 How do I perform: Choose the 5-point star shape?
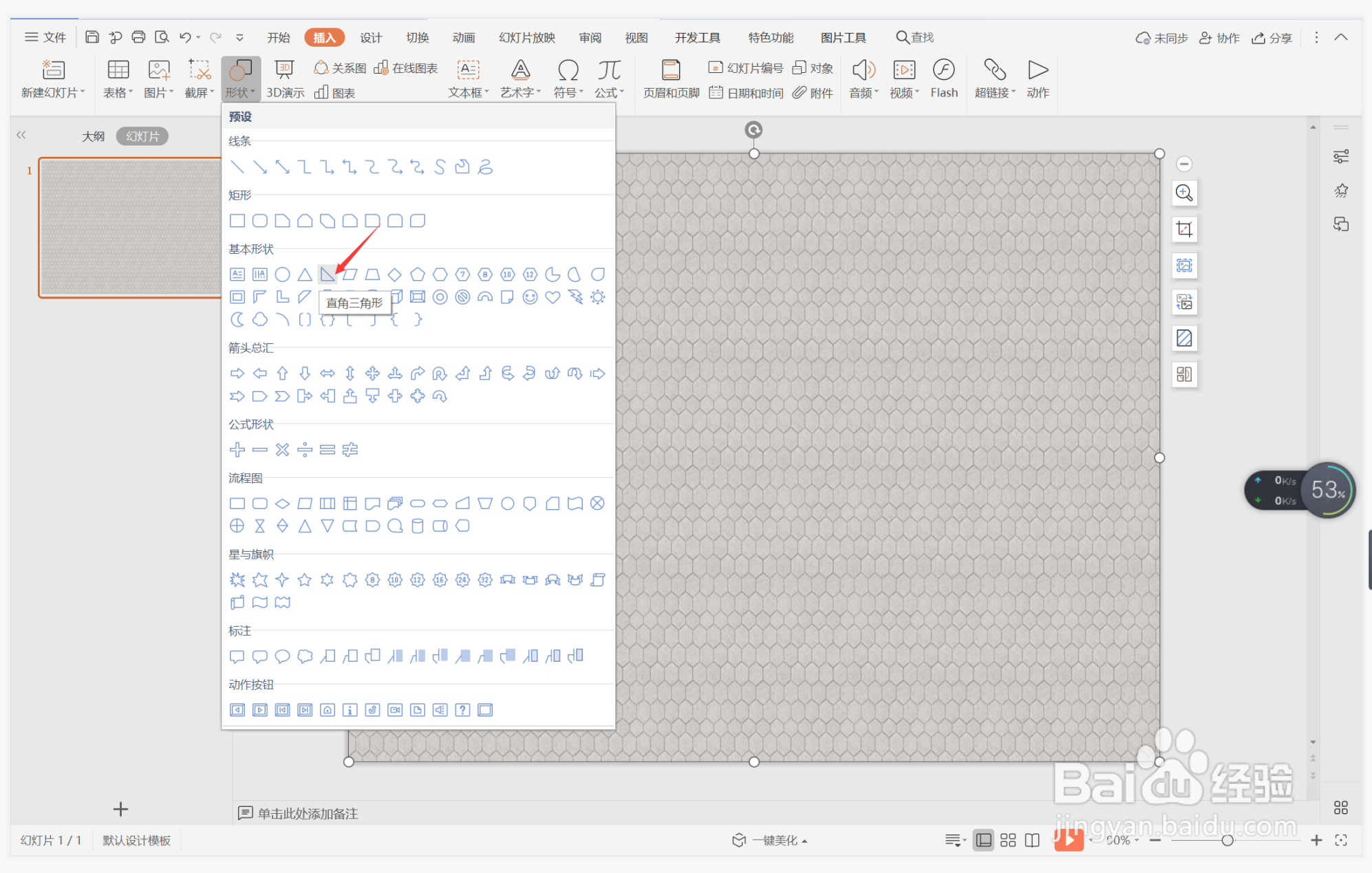coord(304,580)
